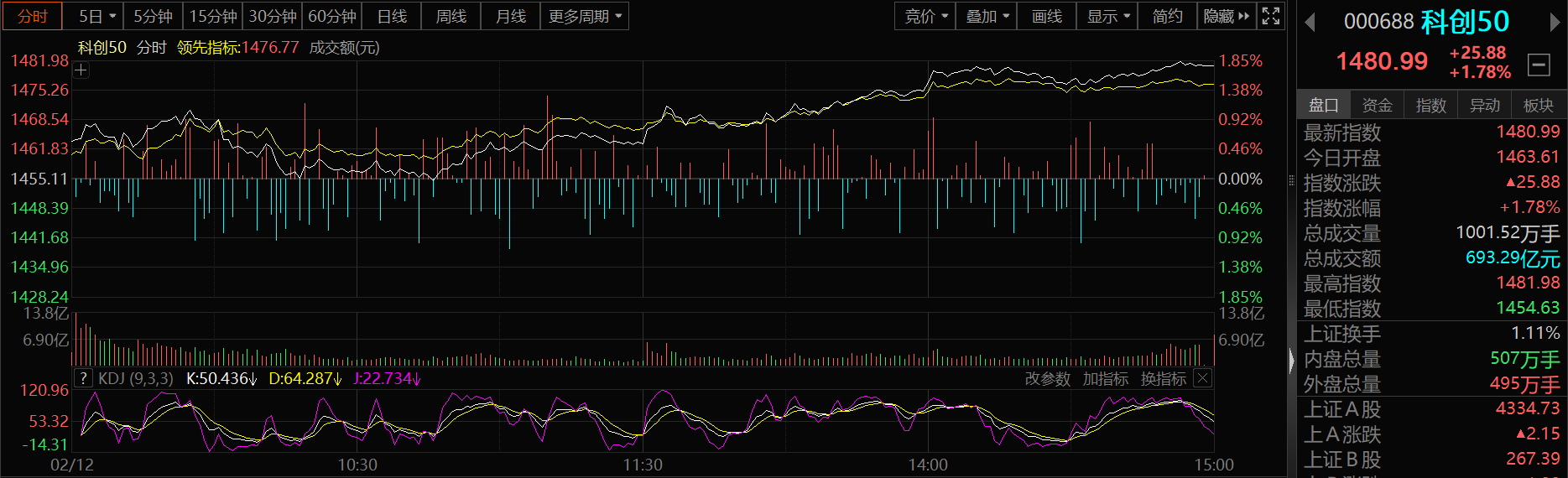1568x478 pixels.
Task: Expand the 更多周期 period dropdown
Action: pyautogui.click(x=585, y=16)
